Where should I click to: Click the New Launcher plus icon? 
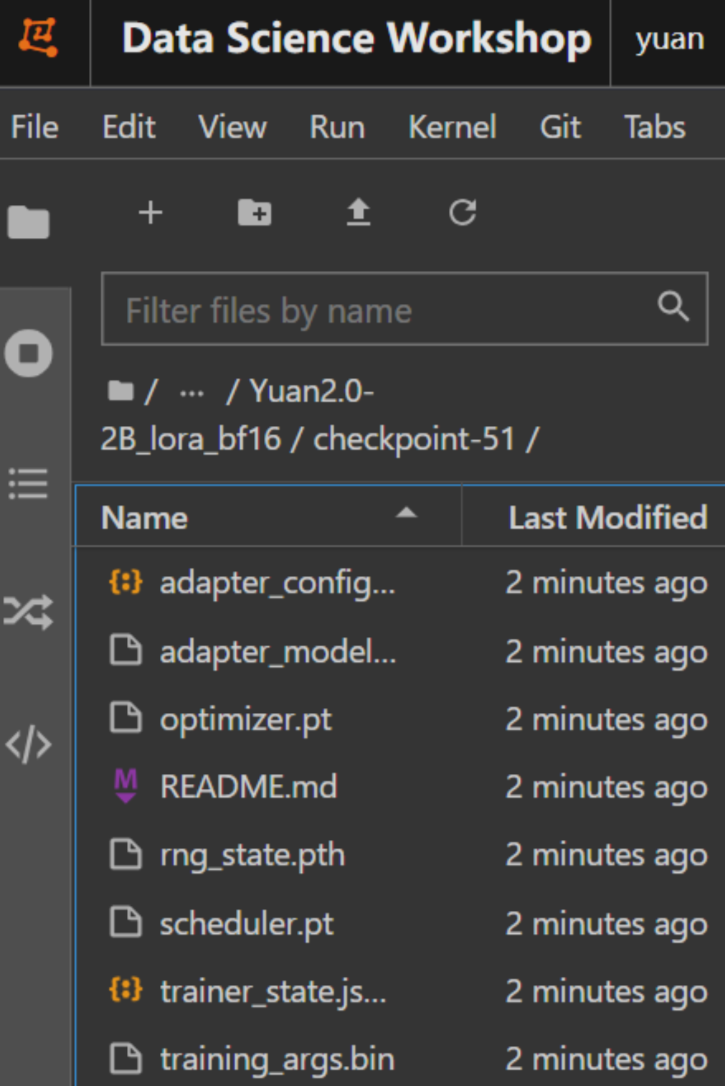[150, 213]
